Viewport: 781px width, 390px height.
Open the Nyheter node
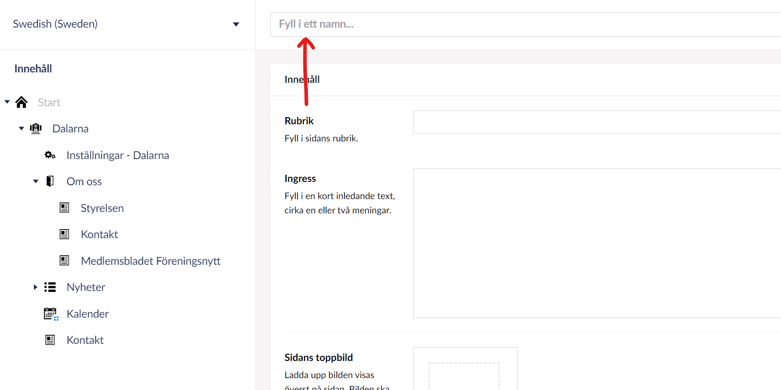pyautogui.click(x=86, y=287)
